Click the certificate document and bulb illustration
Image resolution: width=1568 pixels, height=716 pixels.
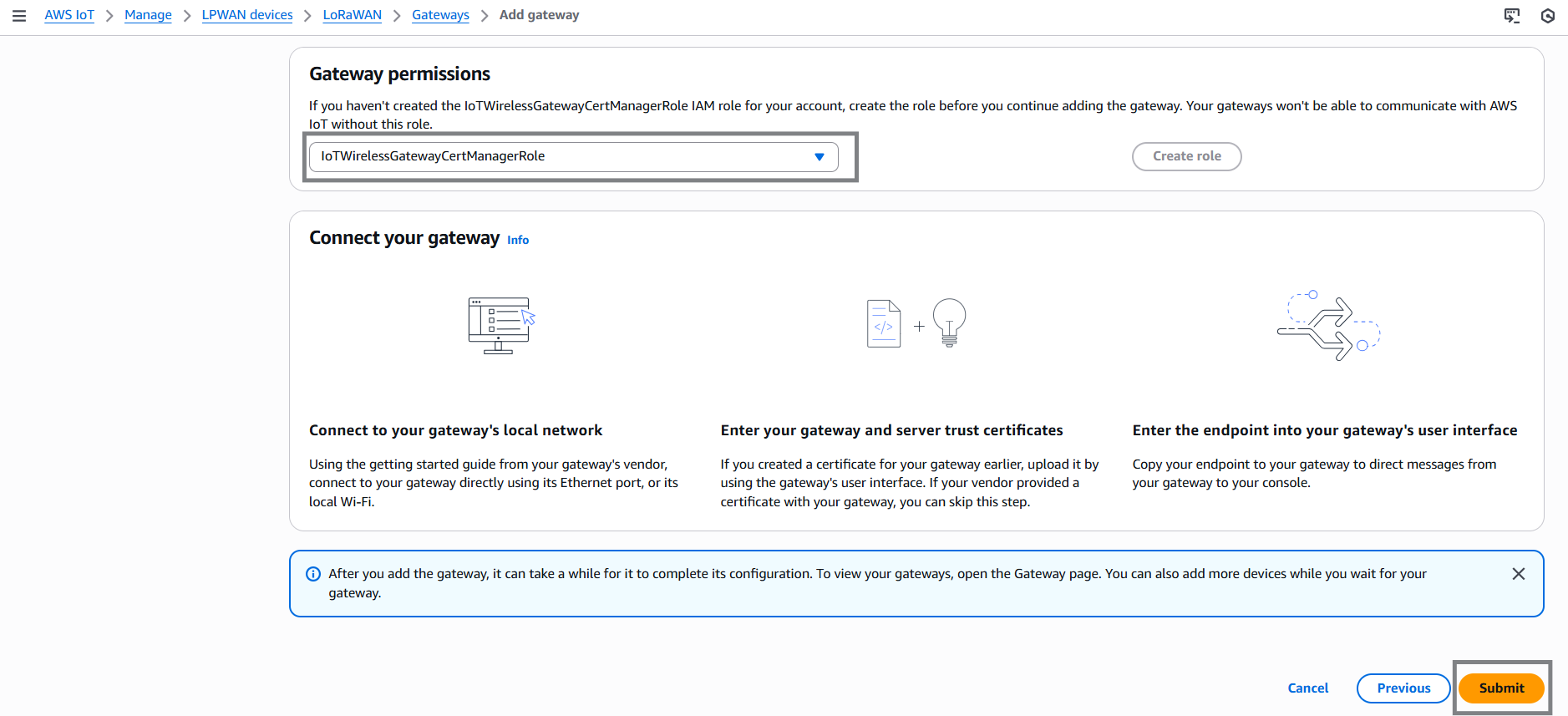[916, 323]
